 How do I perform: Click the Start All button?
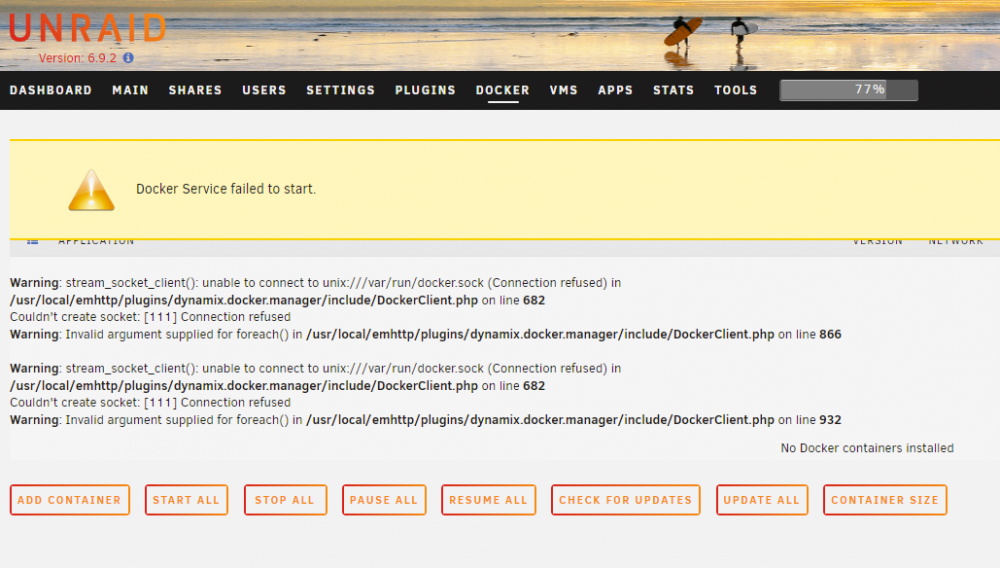pos(186,500)
